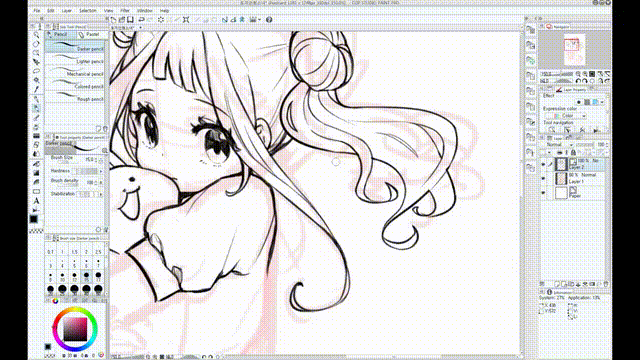This screenshot has width=640, height=360.
Task: Rotate canvas left in the Navigator
Action: point(578,81)
